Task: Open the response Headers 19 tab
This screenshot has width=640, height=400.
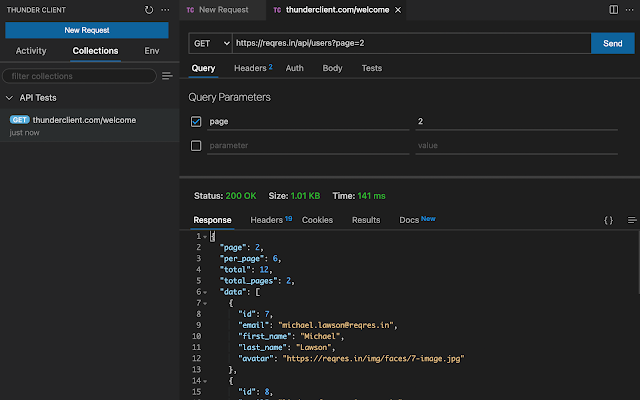Action: click(x=271, y=220)
